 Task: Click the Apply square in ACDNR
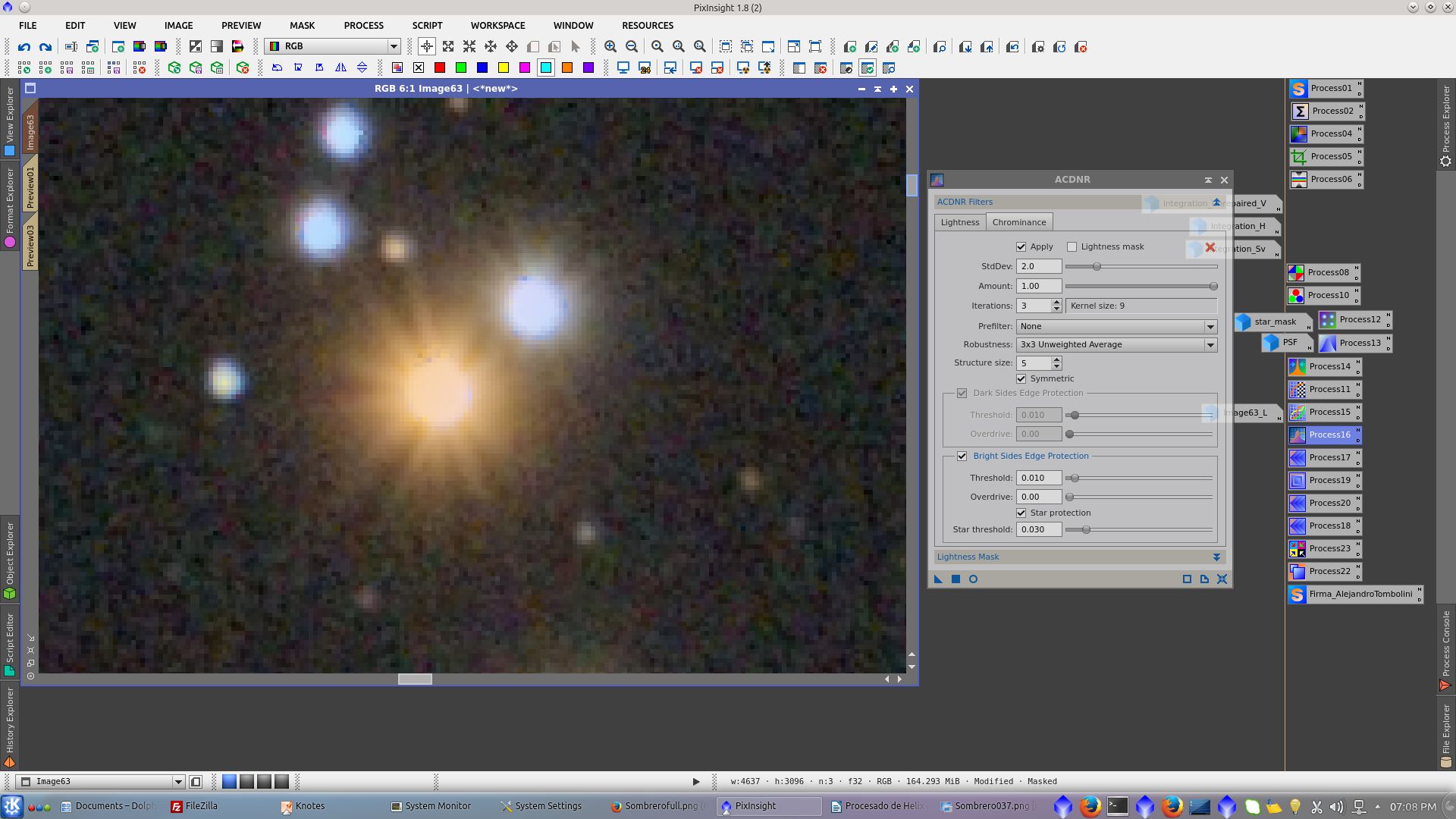pos(955,579)
